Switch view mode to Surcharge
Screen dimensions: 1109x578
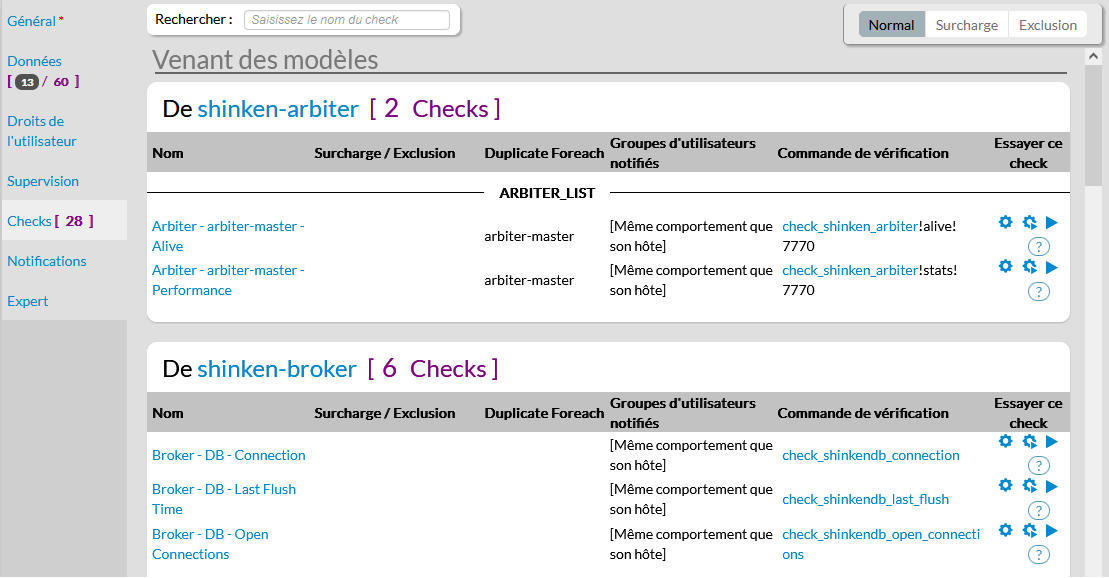966,25
